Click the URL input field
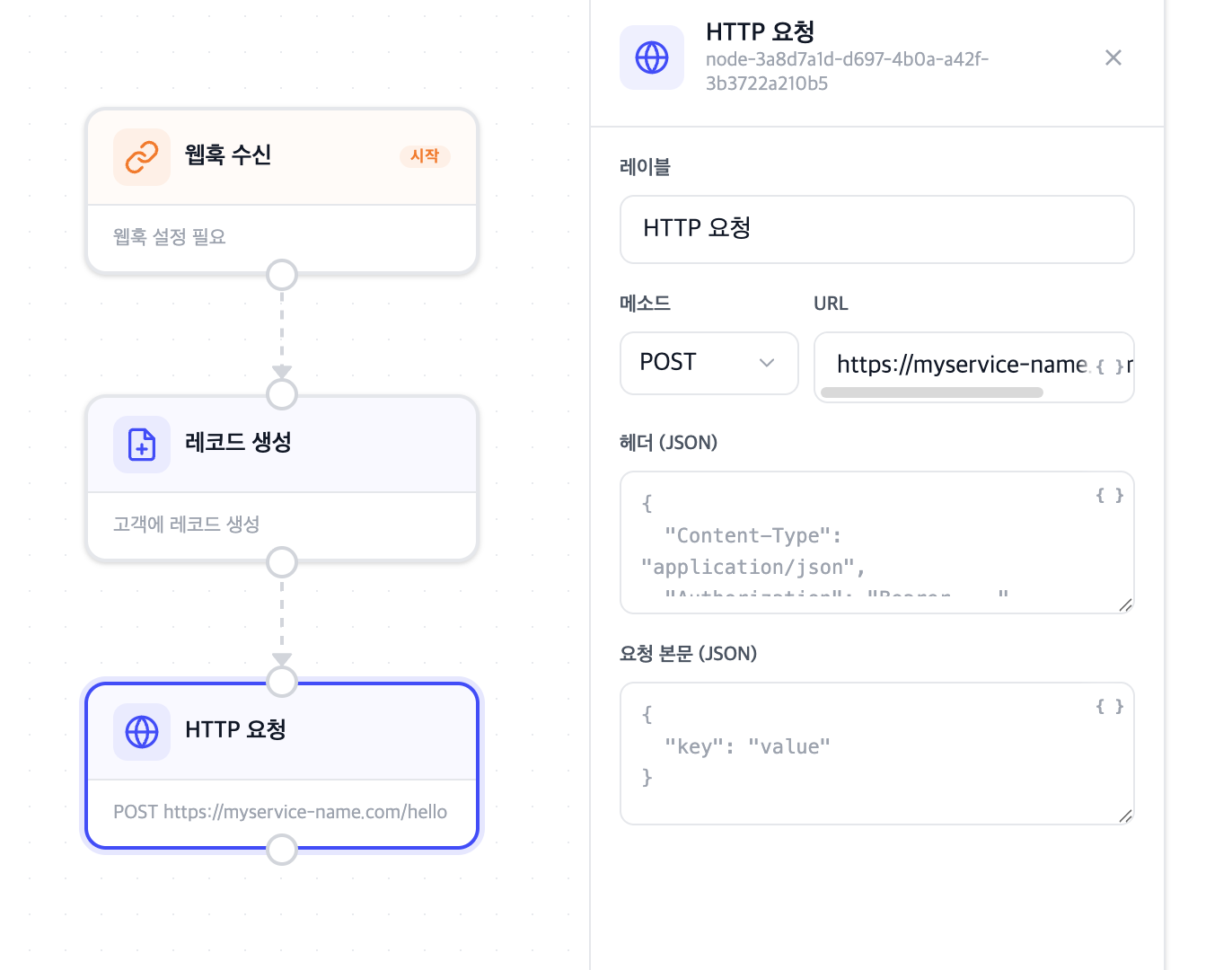 [952, 364]
